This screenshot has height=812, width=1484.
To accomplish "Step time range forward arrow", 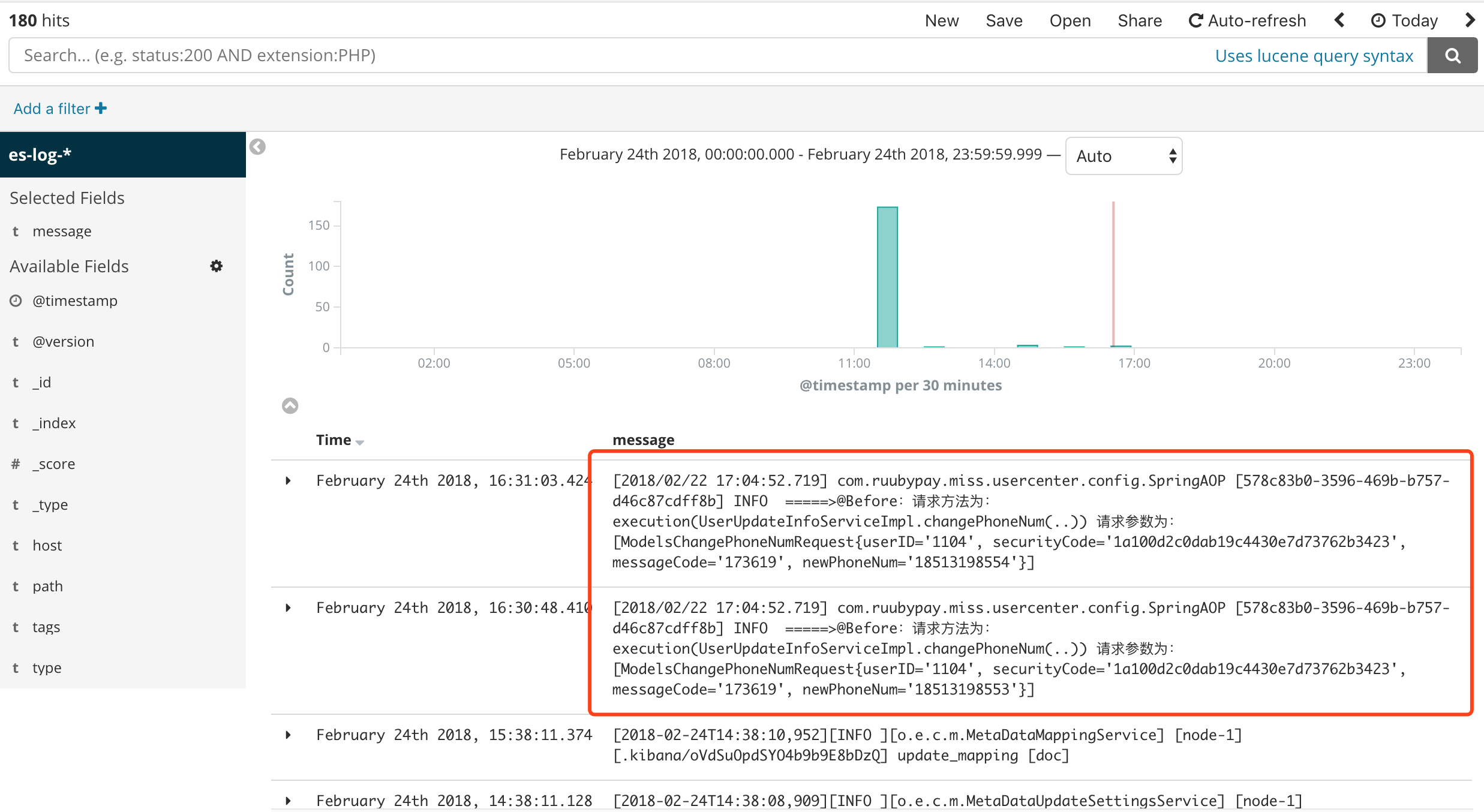I will pyautogui.click(x=1470, y=20).
